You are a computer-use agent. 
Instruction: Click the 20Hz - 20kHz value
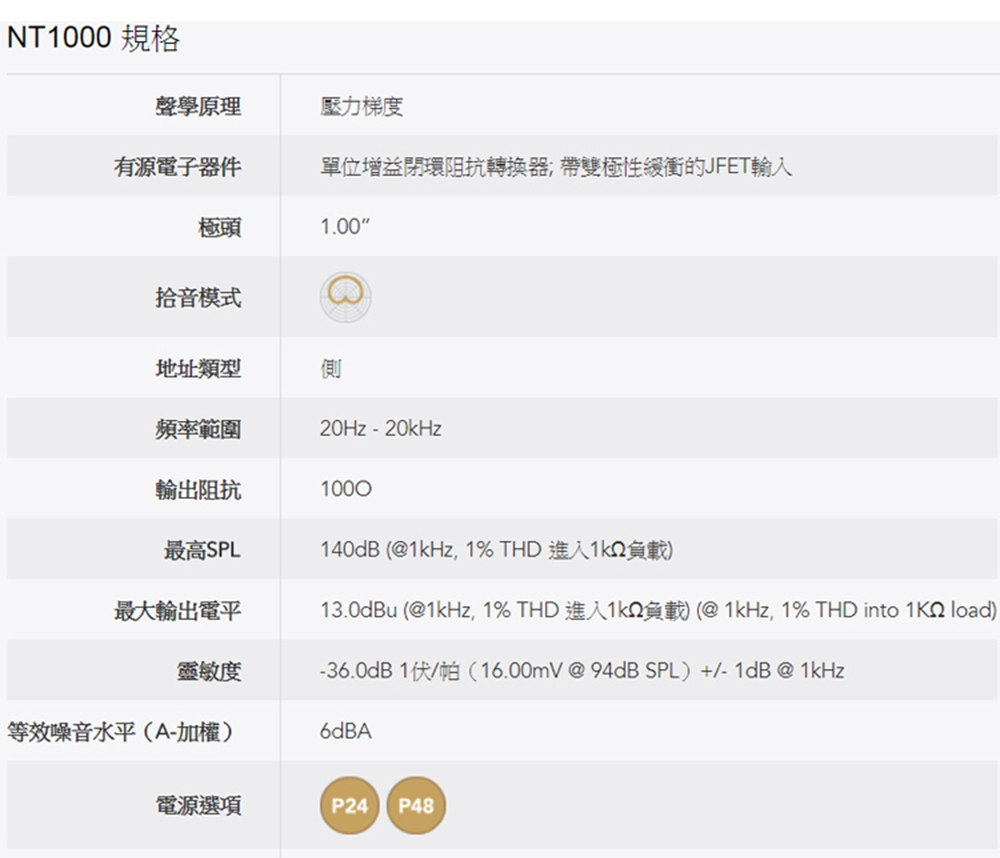(x=381, y=428)
